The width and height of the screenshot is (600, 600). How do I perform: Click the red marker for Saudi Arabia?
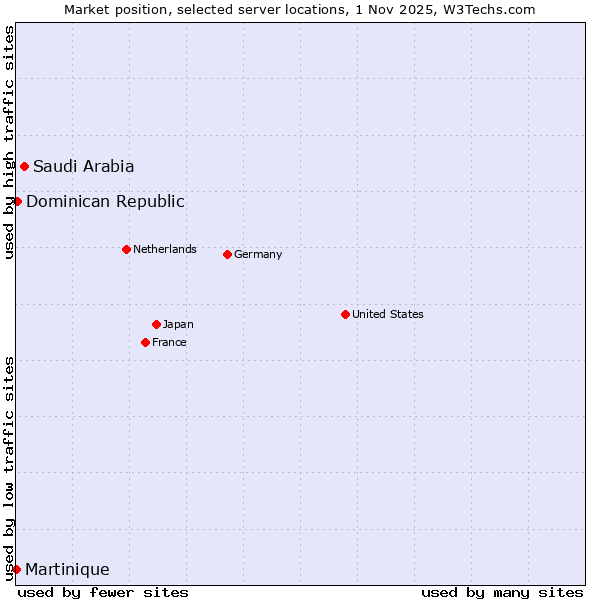point(24,166)
